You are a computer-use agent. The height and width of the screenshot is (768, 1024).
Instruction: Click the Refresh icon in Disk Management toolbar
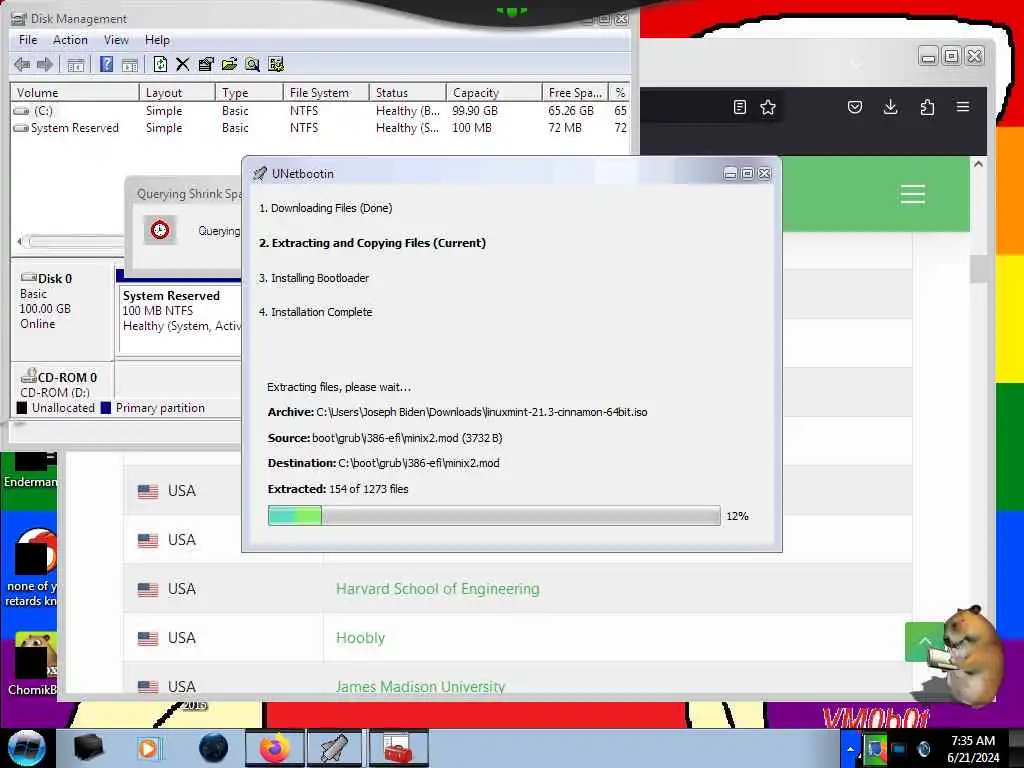(x=160, y=64)
